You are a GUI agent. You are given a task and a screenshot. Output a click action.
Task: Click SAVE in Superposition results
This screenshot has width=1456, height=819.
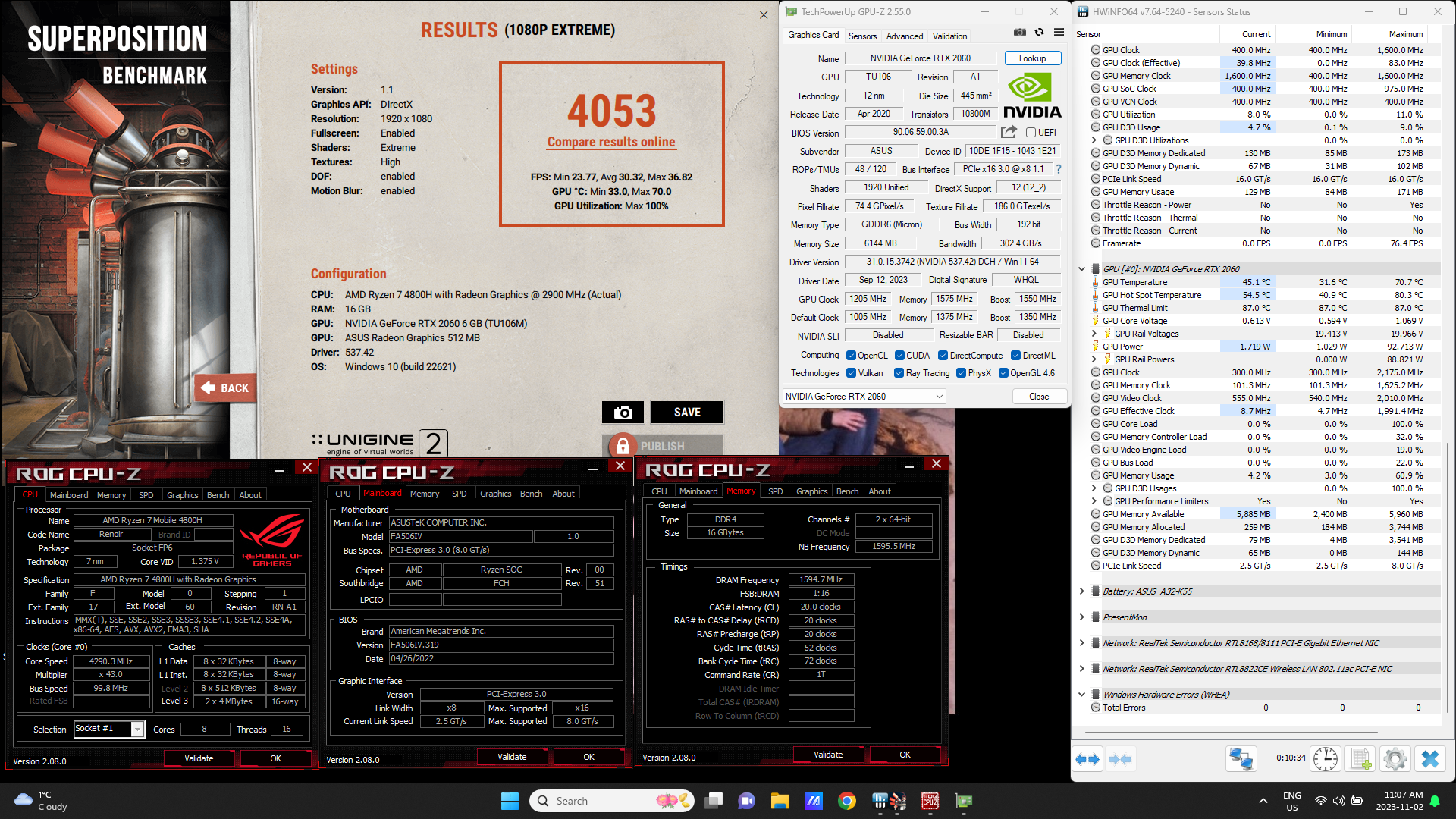687,412
